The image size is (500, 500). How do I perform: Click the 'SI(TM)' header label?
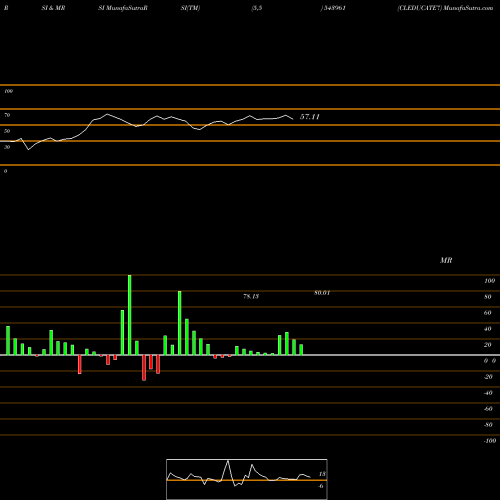[190, 8]
